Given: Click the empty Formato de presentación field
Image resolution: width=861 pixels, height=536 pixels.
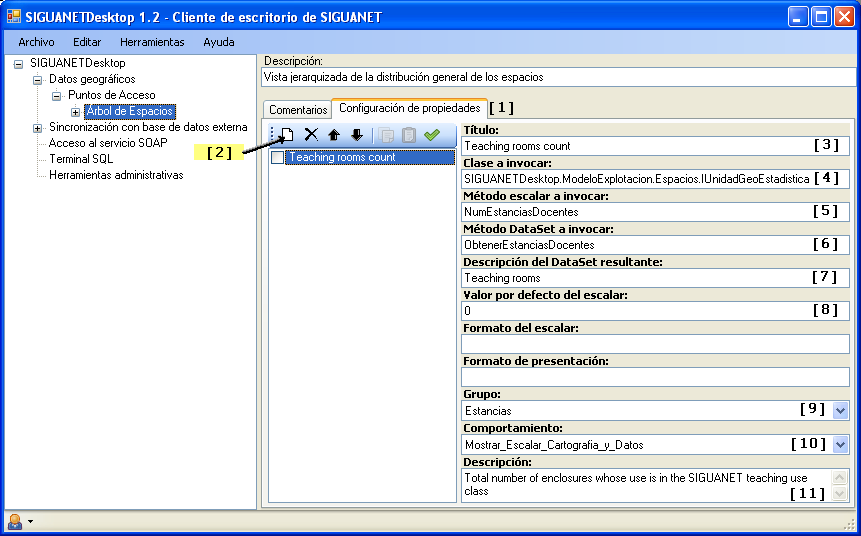Looking at the screenshot, I should 656,377.
